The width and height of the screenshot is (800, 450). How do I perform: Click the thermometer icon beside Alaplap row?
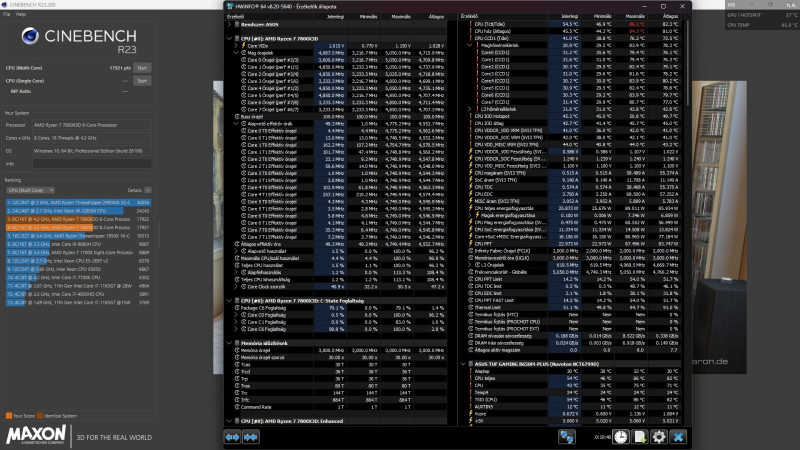pyautogui.click(x=470, y=371)
